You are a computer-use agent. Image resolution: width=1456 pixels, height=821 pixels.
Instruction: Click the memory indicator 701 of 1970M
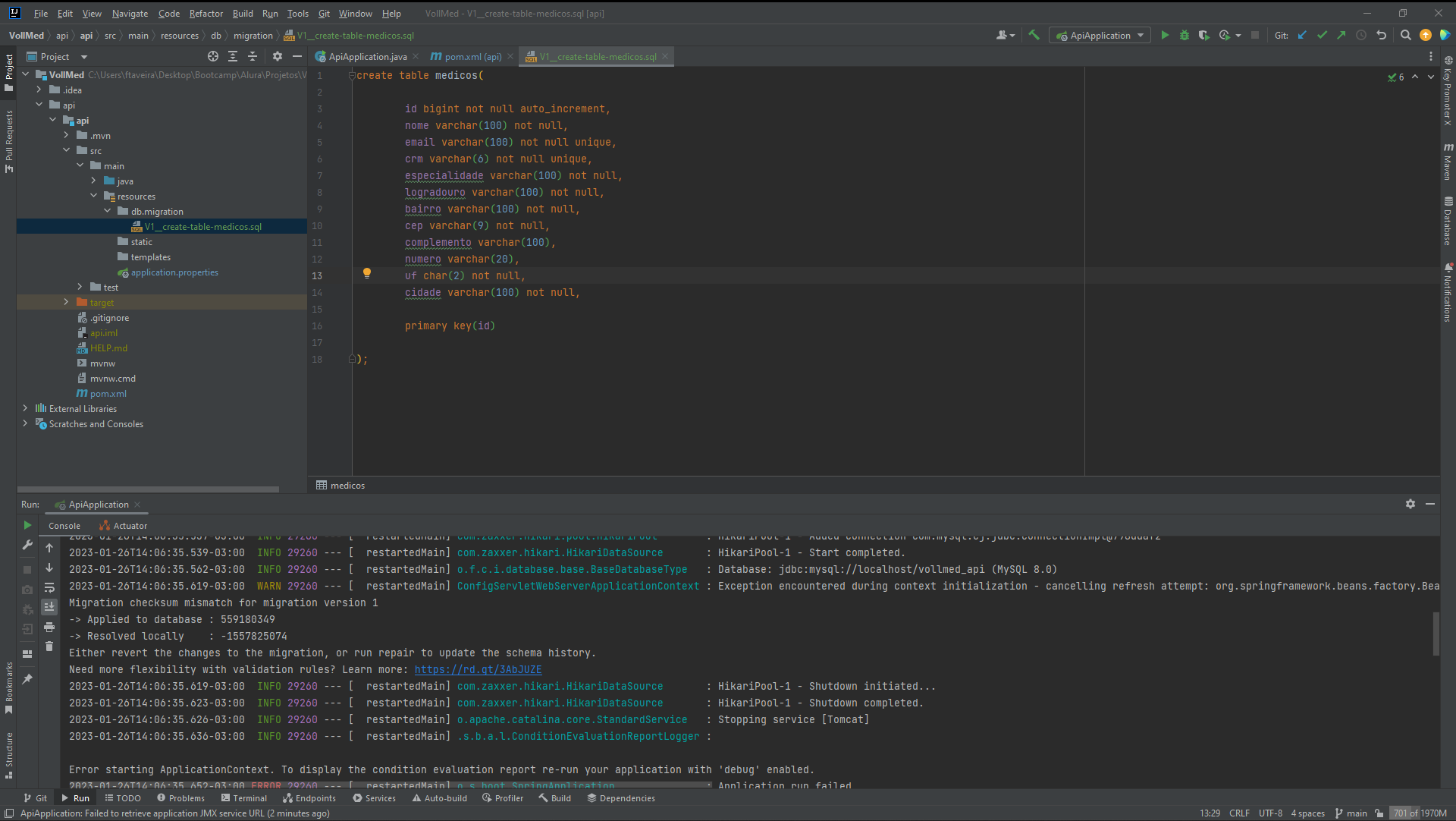1420,813
